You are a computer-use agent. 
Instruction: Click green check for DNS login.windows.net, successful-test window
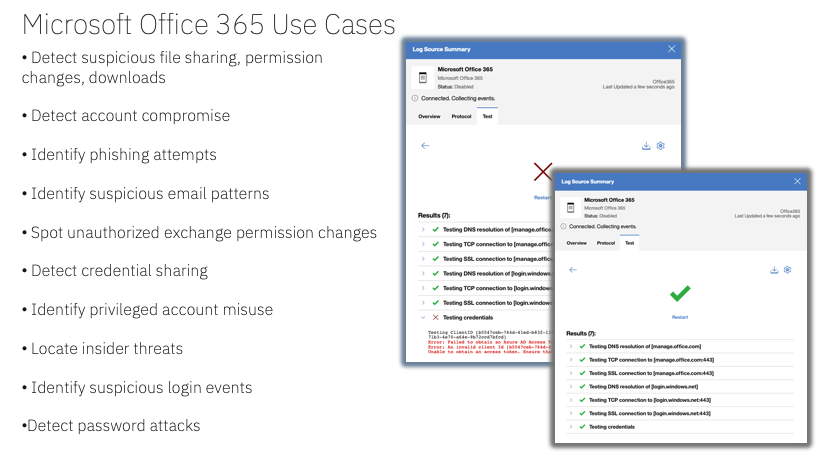(582, 387)
